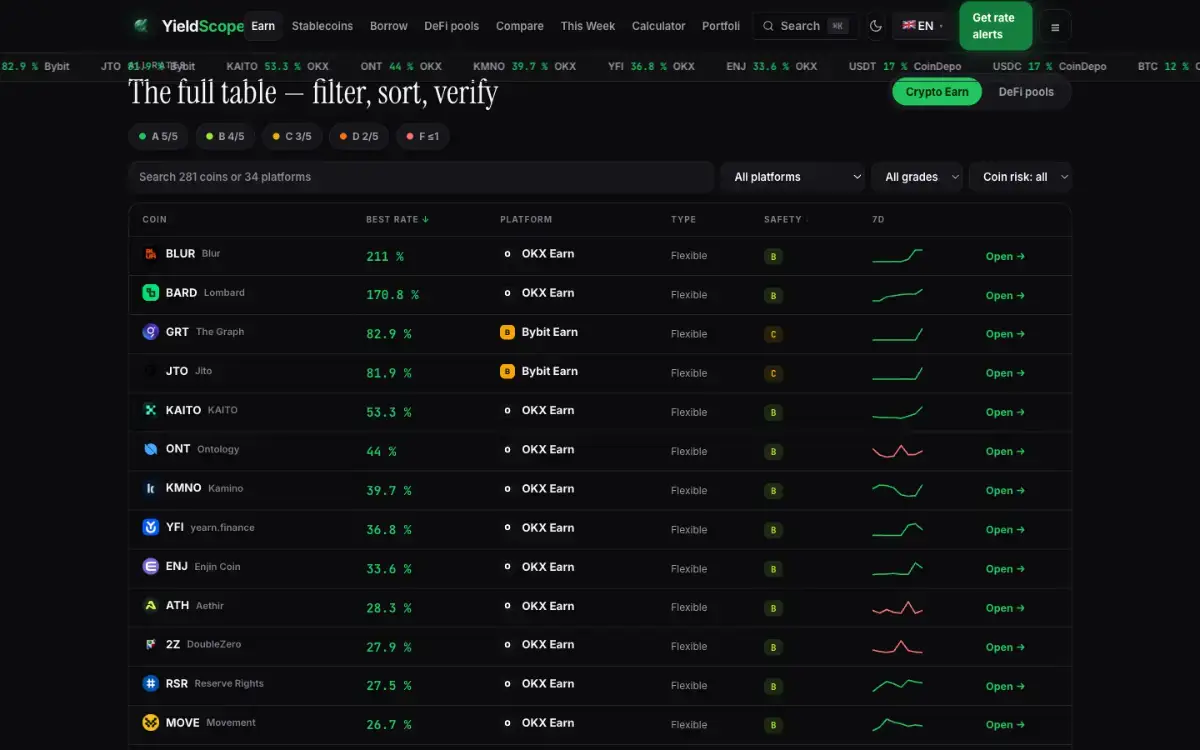Open the All platforms dropdown
1200x750 pixels.
pyautogui.click(x=793, y=177)
